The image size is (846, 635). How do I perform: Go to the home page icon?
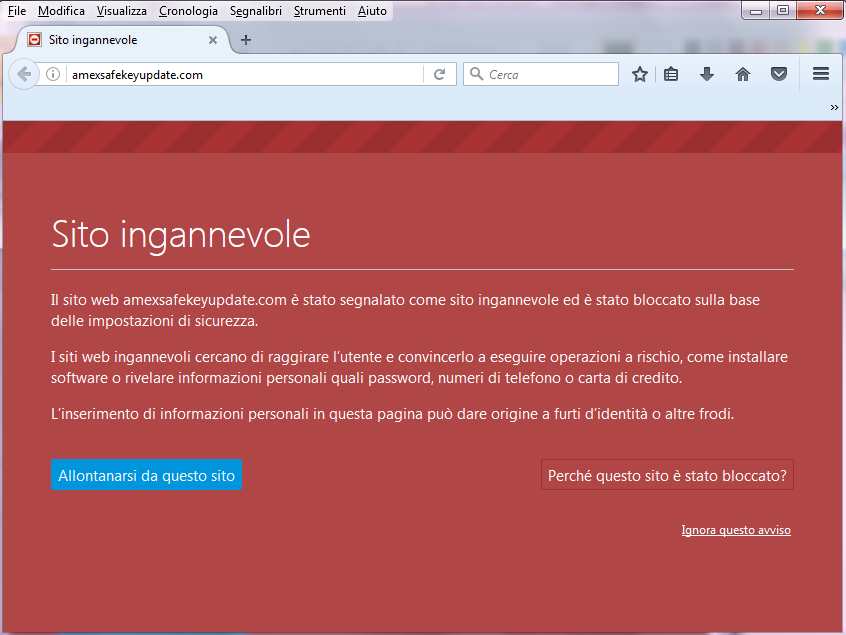tap(743, 74)
